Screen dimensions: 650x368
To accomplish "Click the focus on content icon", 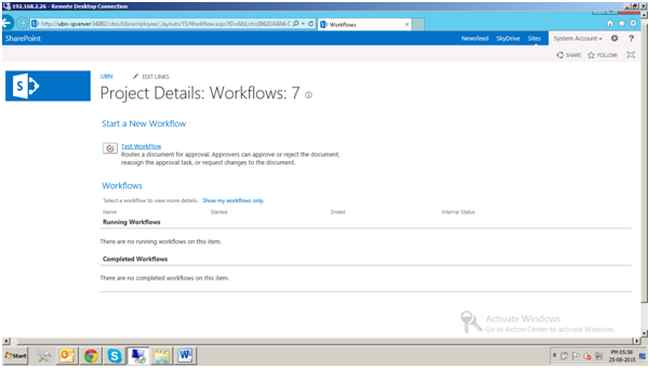I will point(631,55).
